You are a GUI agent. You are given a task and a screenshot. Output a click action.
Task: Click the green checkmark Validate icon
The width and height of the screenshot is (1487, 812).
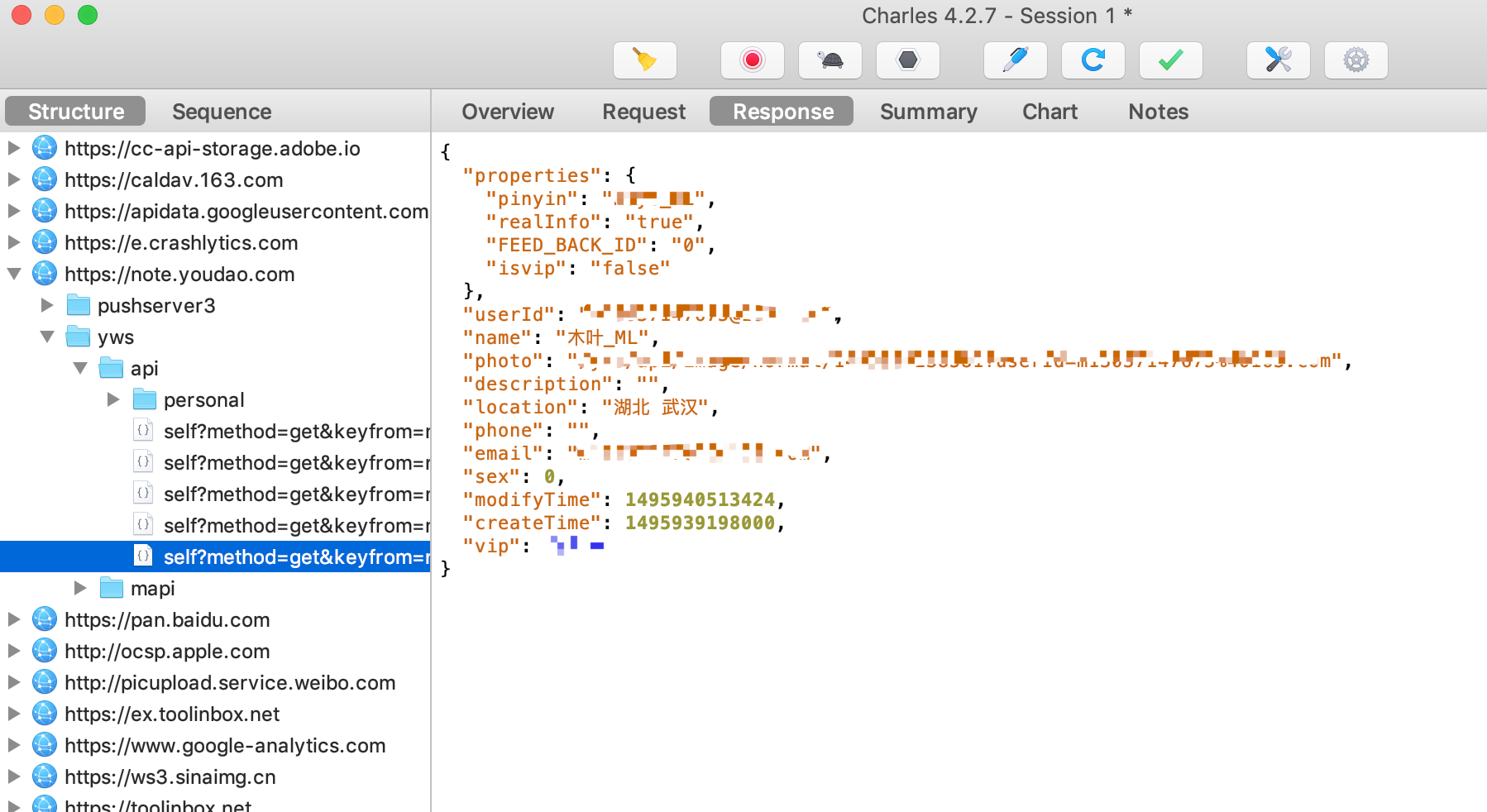coord(1171,60)
